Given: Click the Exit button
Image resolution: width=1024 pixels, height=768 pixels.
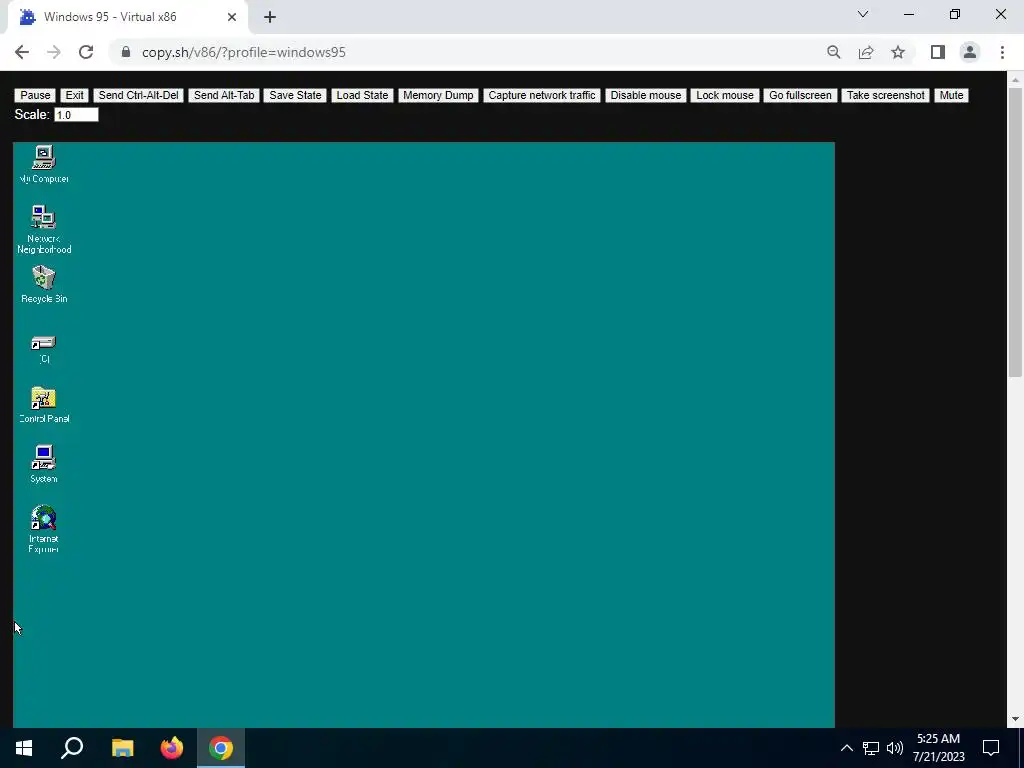Looking at the screenshot, I should tap(74, 95).
